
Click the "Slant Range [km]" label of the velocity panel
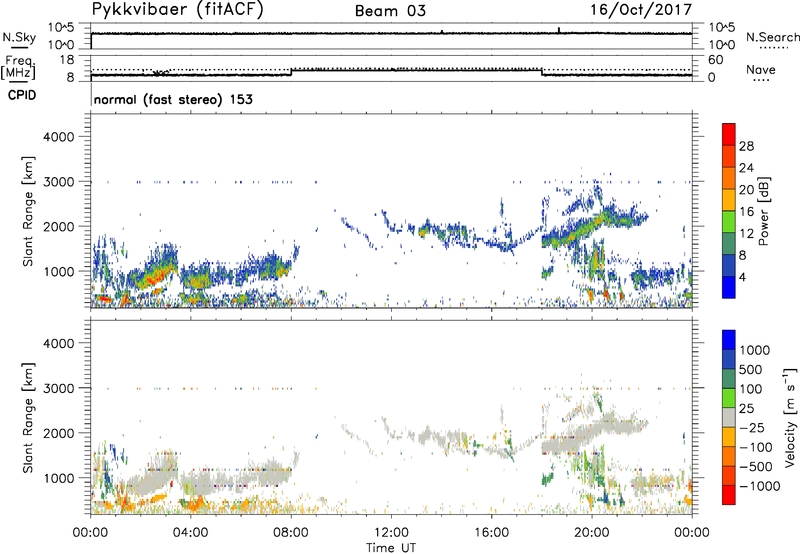pyautogui.click(x=28, y=418)
